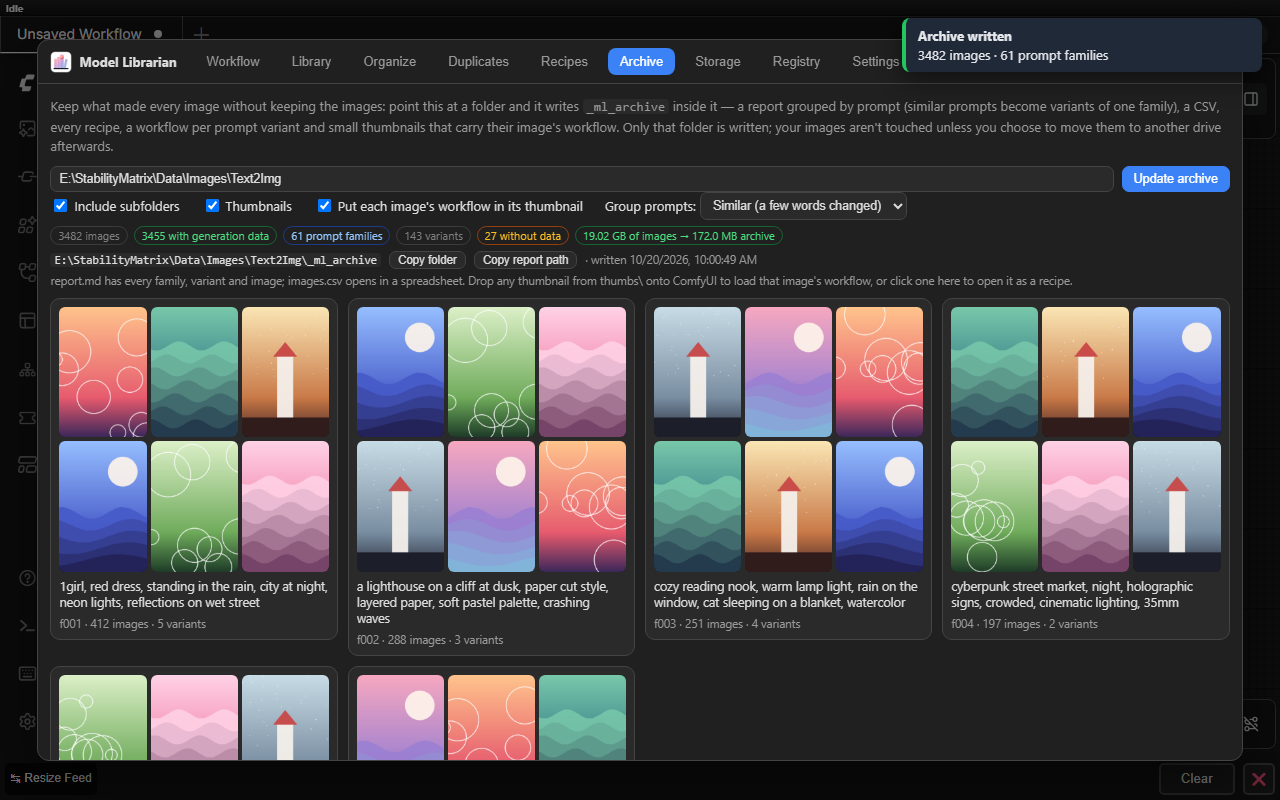Uncheck Include subfolders
This screenshot has height=800, width=1280.
pyautogui.click(x=61, y=206)
